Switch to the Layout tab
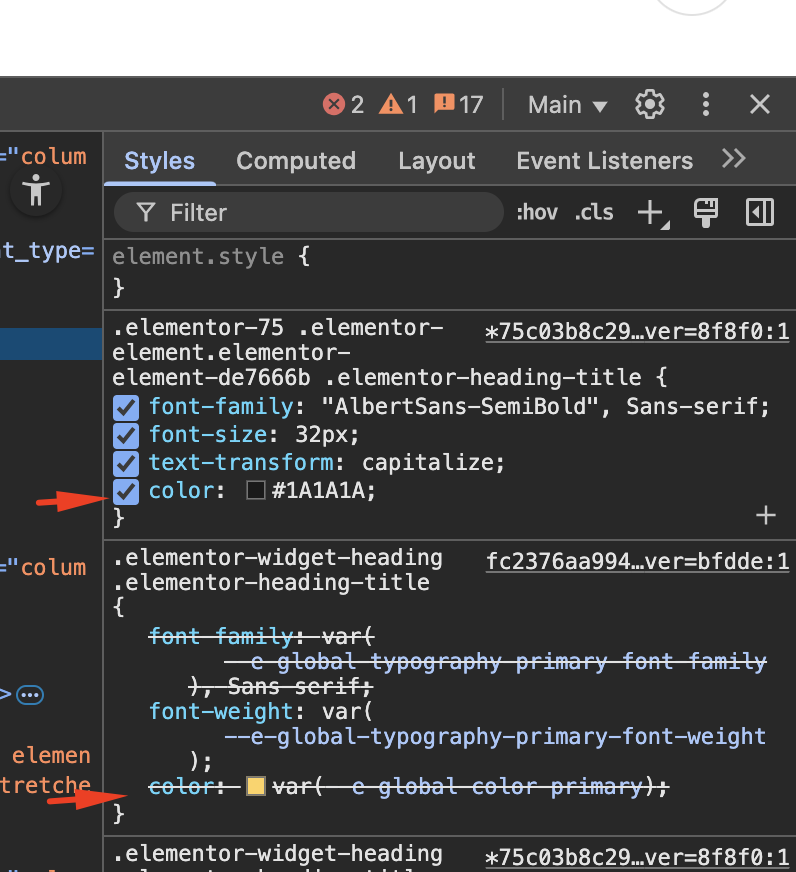 [x=437, y=161]
